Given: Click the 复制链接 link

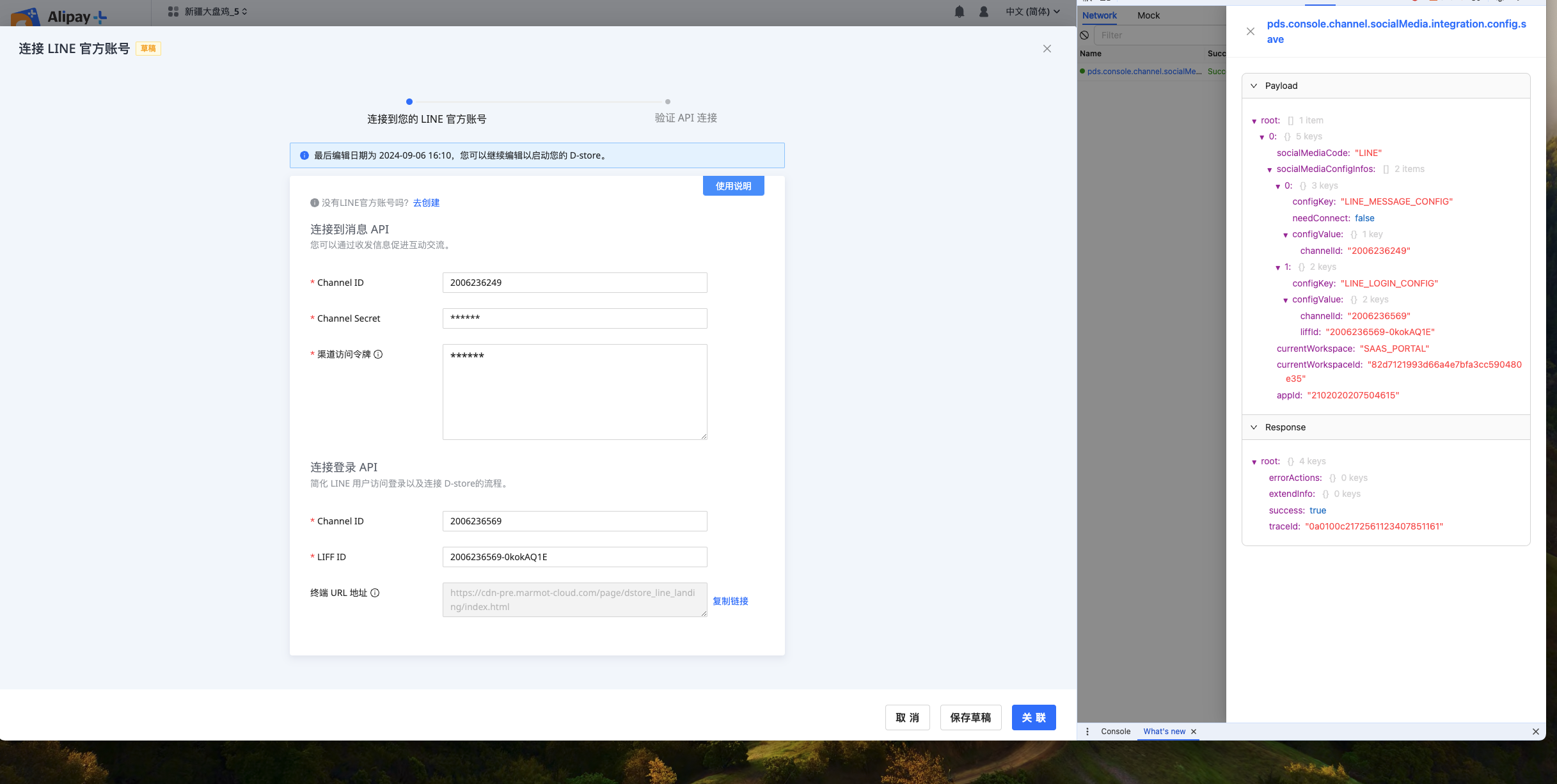Looking at the screenshot, I should 731,601.
